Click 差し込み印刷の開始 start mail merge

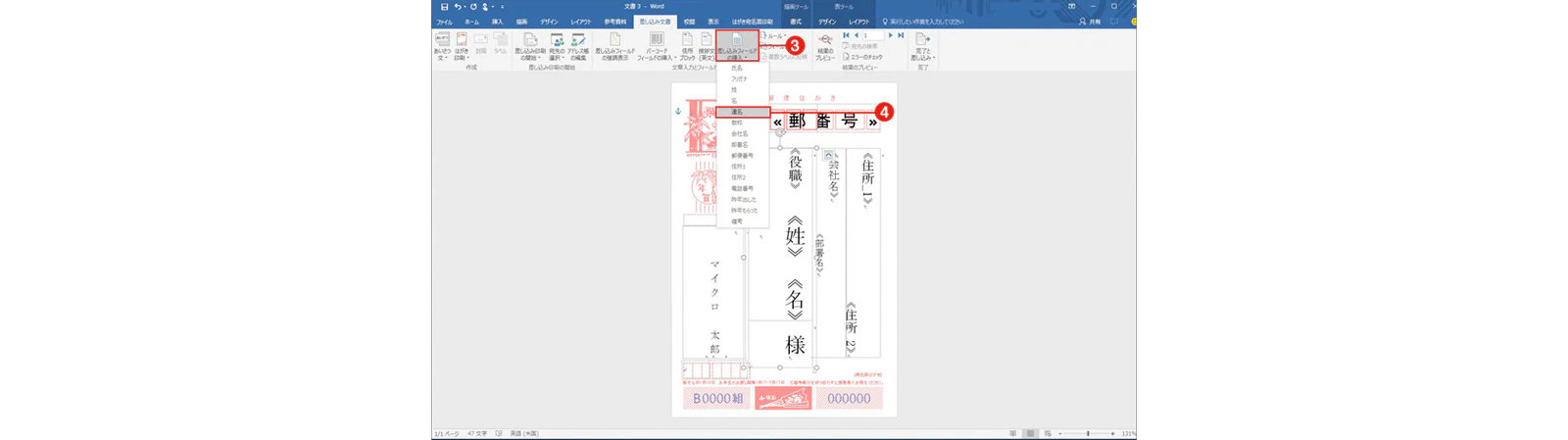pos(530,46)
